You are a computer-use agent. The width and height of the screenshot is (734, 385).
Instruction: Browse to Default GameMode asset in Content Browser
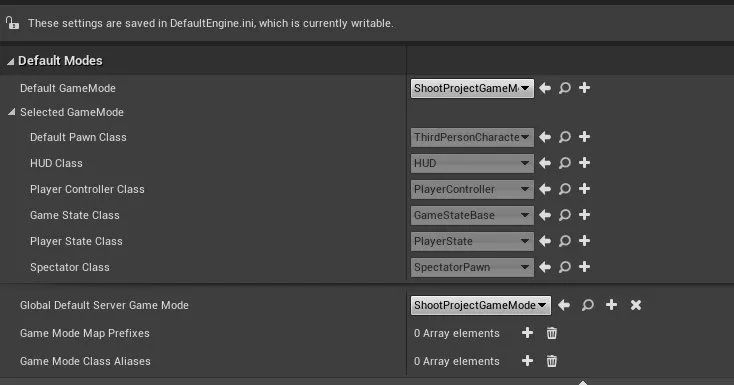[565, 88]
